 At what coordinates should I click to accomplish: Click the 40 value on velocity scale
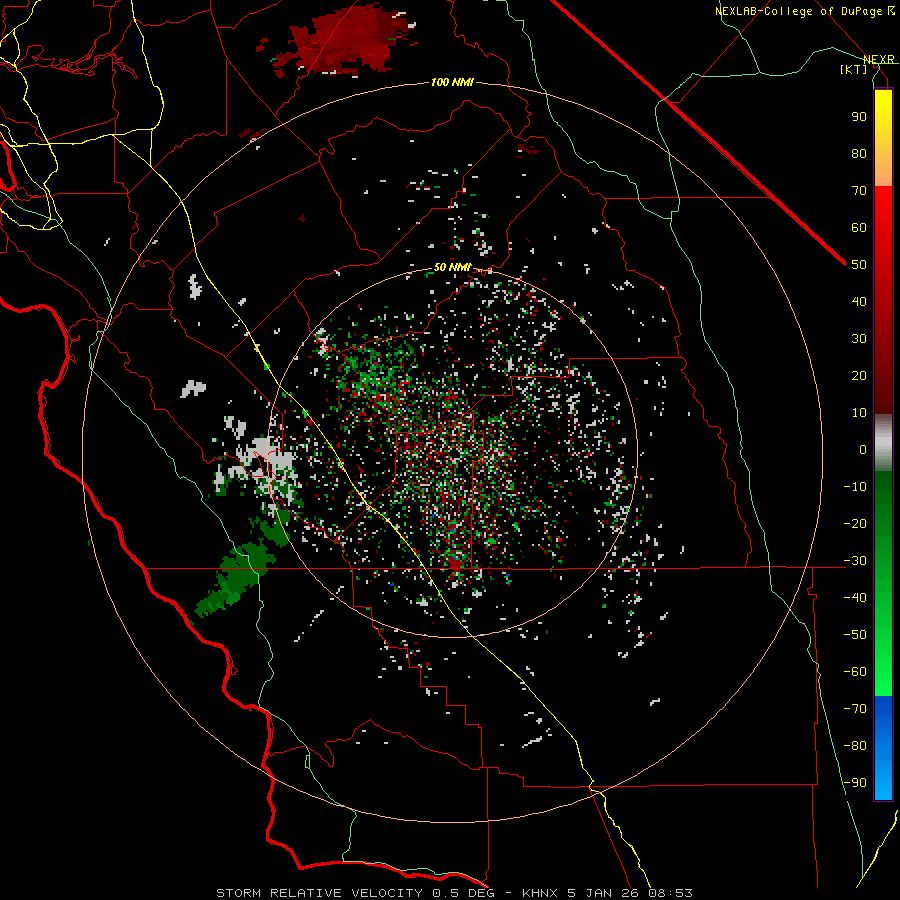click(x=859, y=302)
